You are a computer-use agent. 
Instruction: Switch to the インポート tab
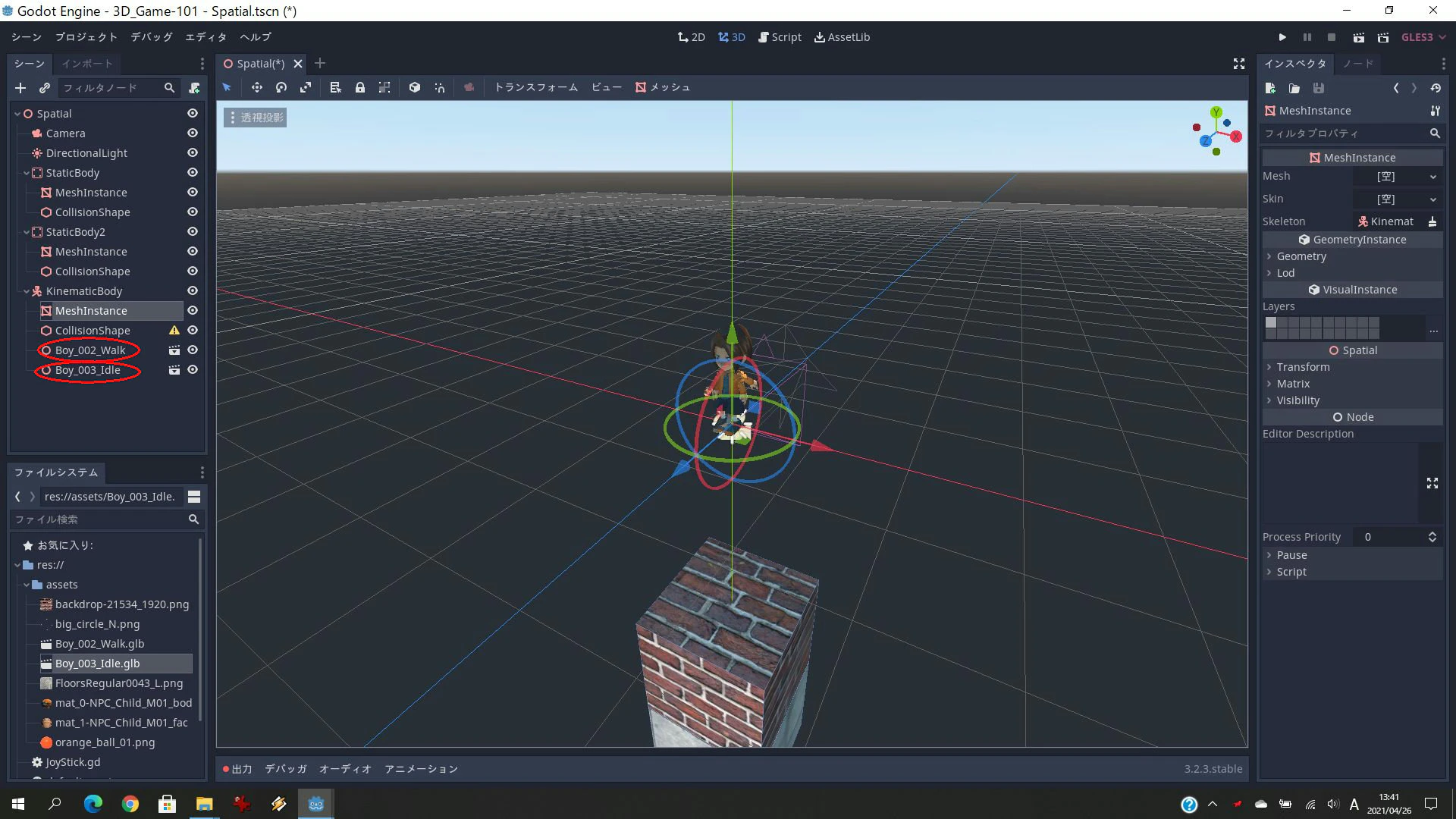[x=87, y=64]
